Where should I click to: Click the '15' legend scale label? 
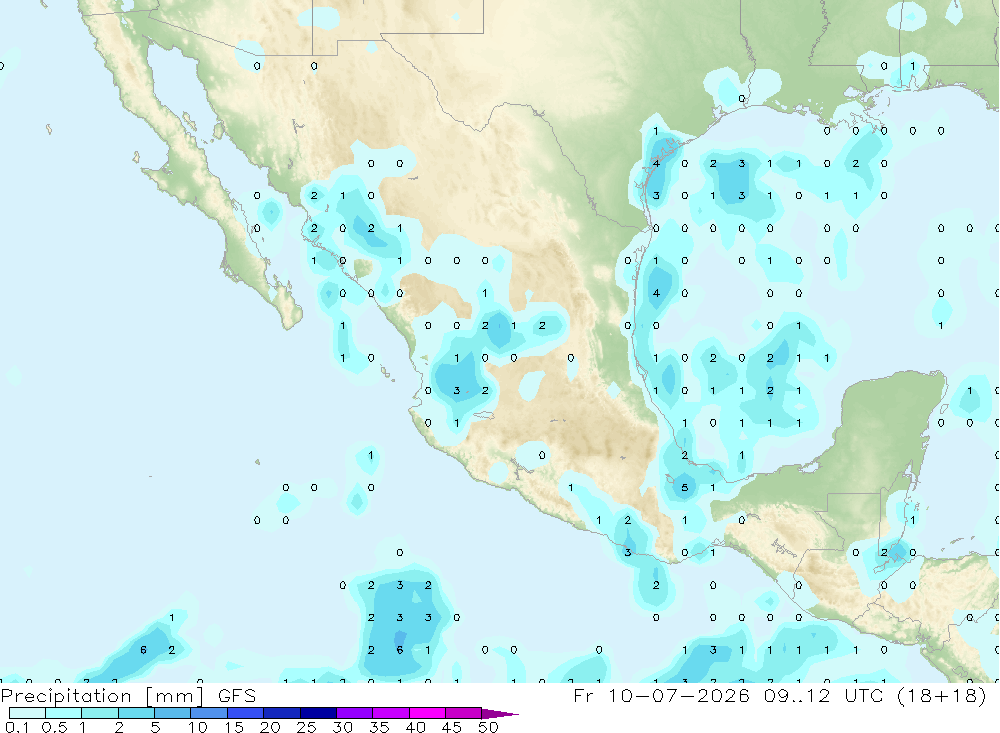(234, 727)
